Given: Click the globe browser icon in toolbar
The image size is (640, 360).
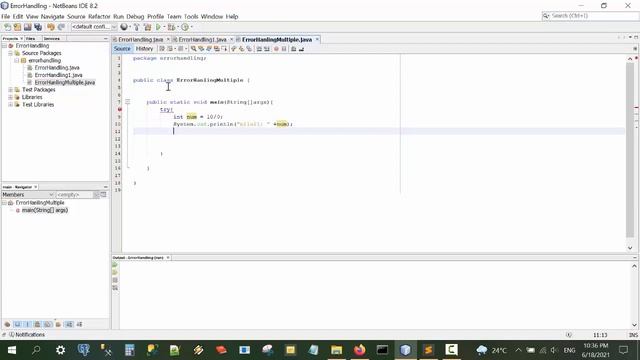Looking at the screenshot, I should coord(124,27).
